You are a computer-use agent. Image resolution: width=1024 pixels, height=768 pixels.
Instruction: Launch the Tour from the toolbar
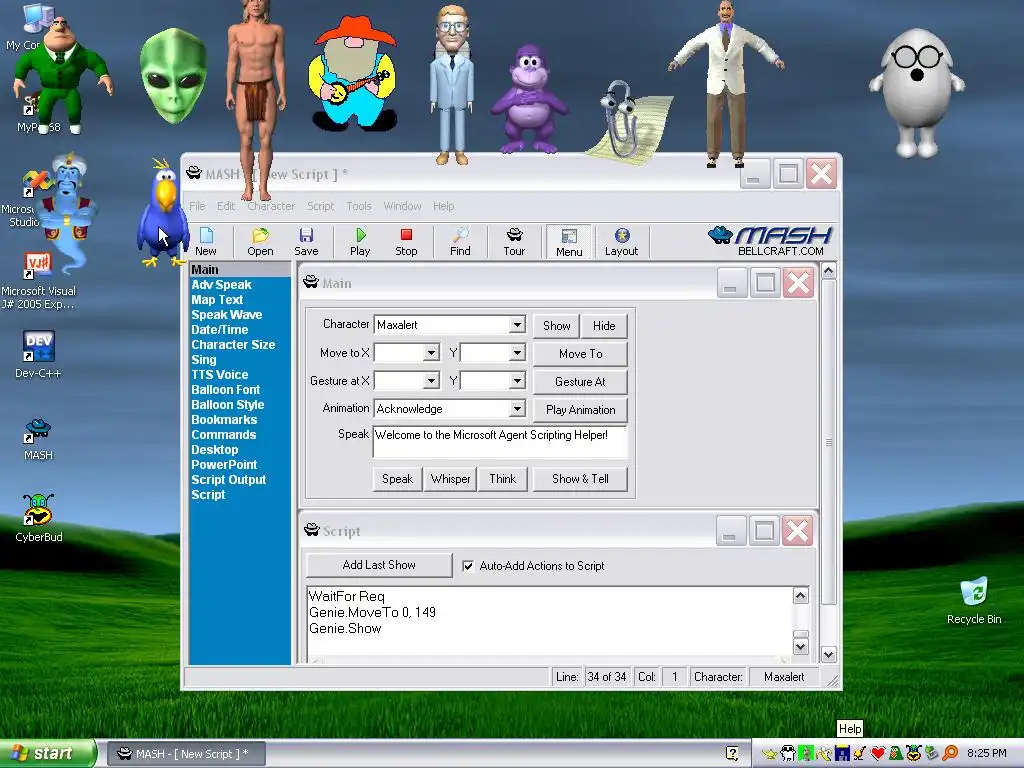coord(514,241)
